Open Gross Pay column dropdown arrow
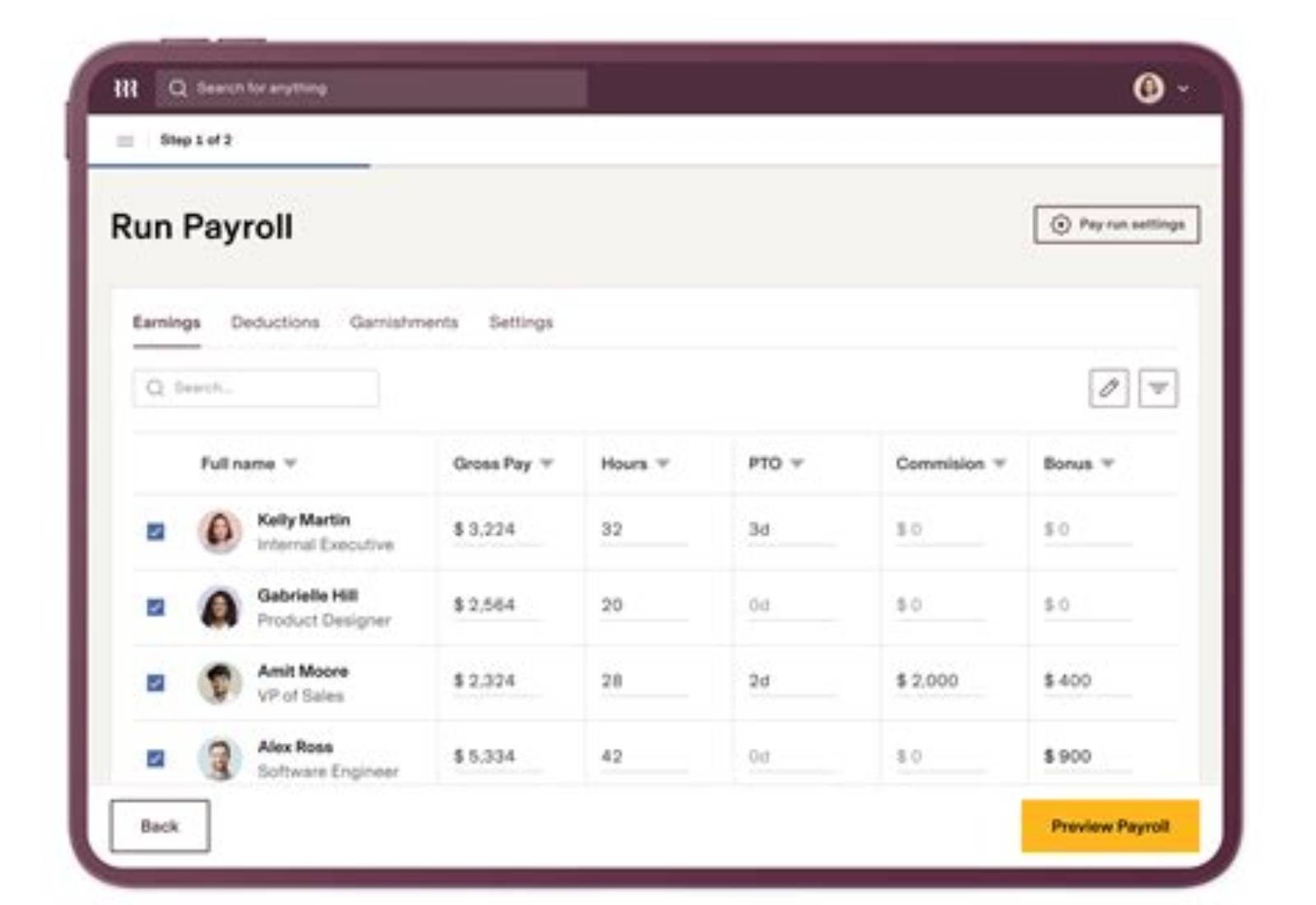The width and height of the screenshot is (1316, 905). (x=547, y=464)
